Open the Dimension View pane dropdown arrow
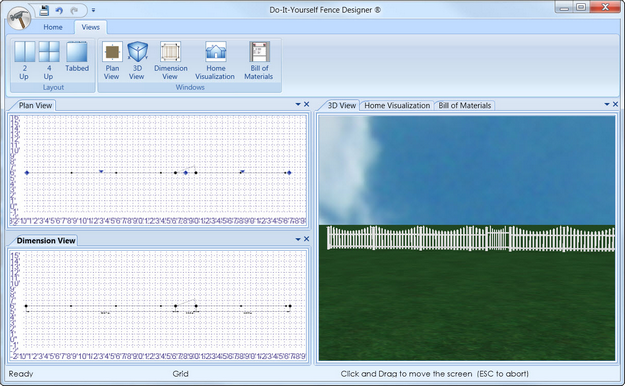This screenshot has width=625, height=386. pyautogui.click(x=298, y=239)
